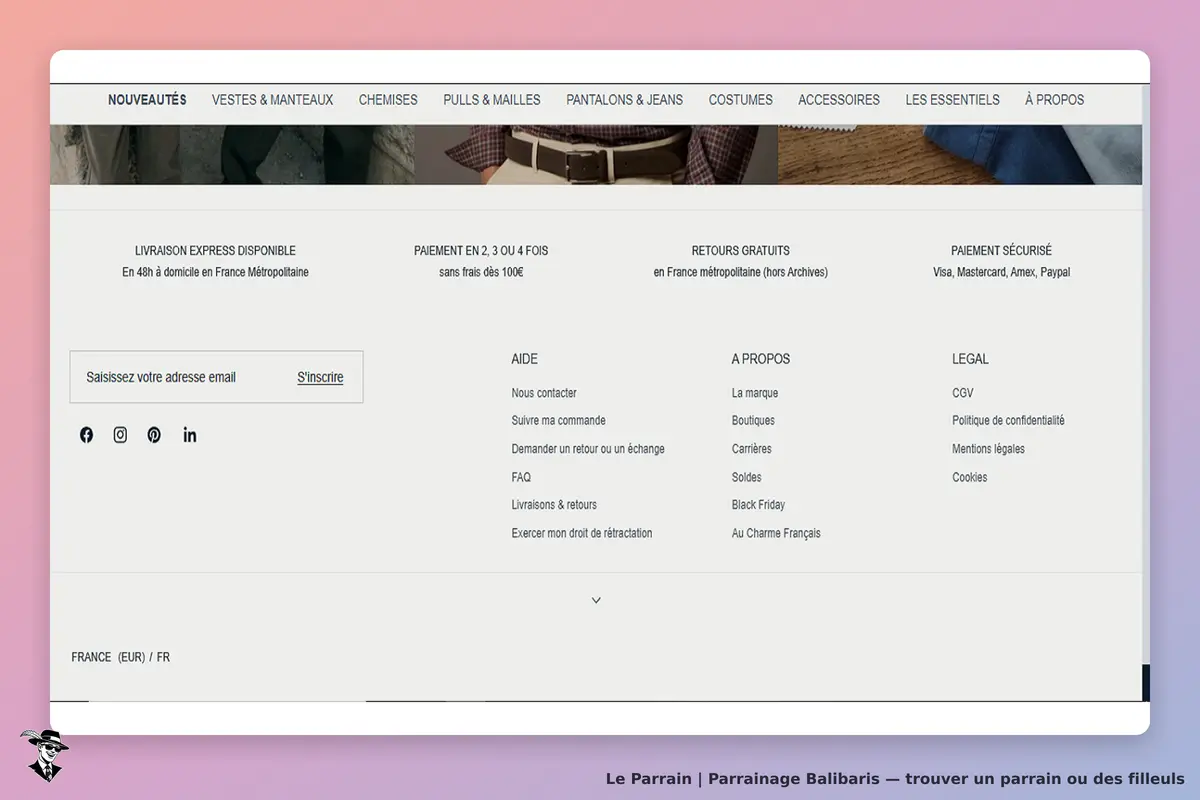The height and width of the screenshot is (800, 1200).
Task: Open the Politique de confidentialité link
Action: pyautogui.click(x=1008, y=421)
